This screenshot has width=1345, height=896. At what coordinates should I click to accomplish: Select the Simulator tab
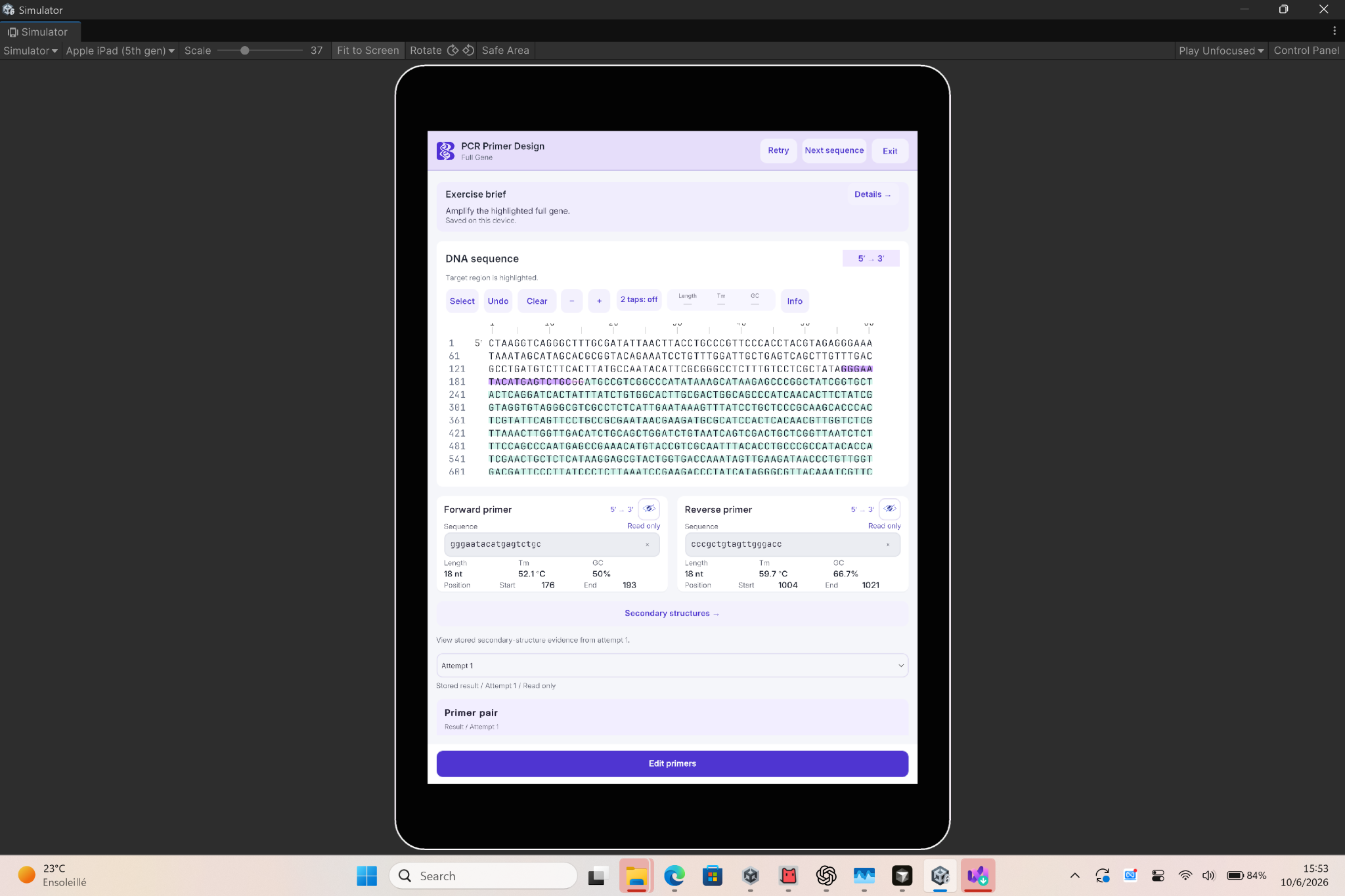pyautogui.click(x=39, y=32)
